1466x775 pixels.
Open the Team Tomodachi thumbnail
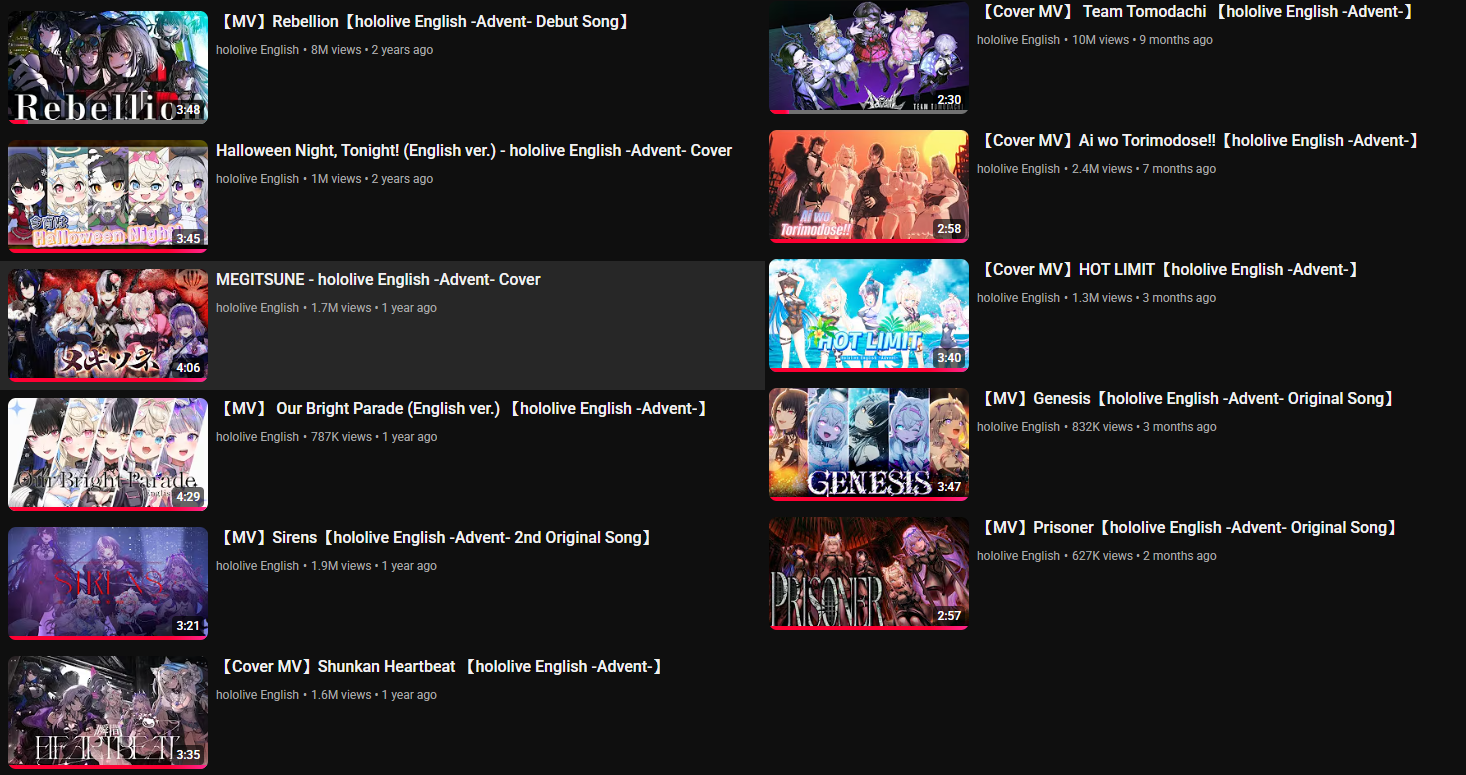[869, 58]
